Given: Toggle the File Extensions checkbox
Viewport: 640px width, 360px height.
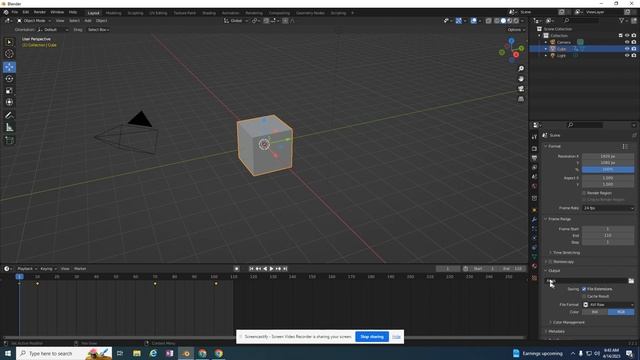Looking at the screenshot, I should click(x=584, y=289).
